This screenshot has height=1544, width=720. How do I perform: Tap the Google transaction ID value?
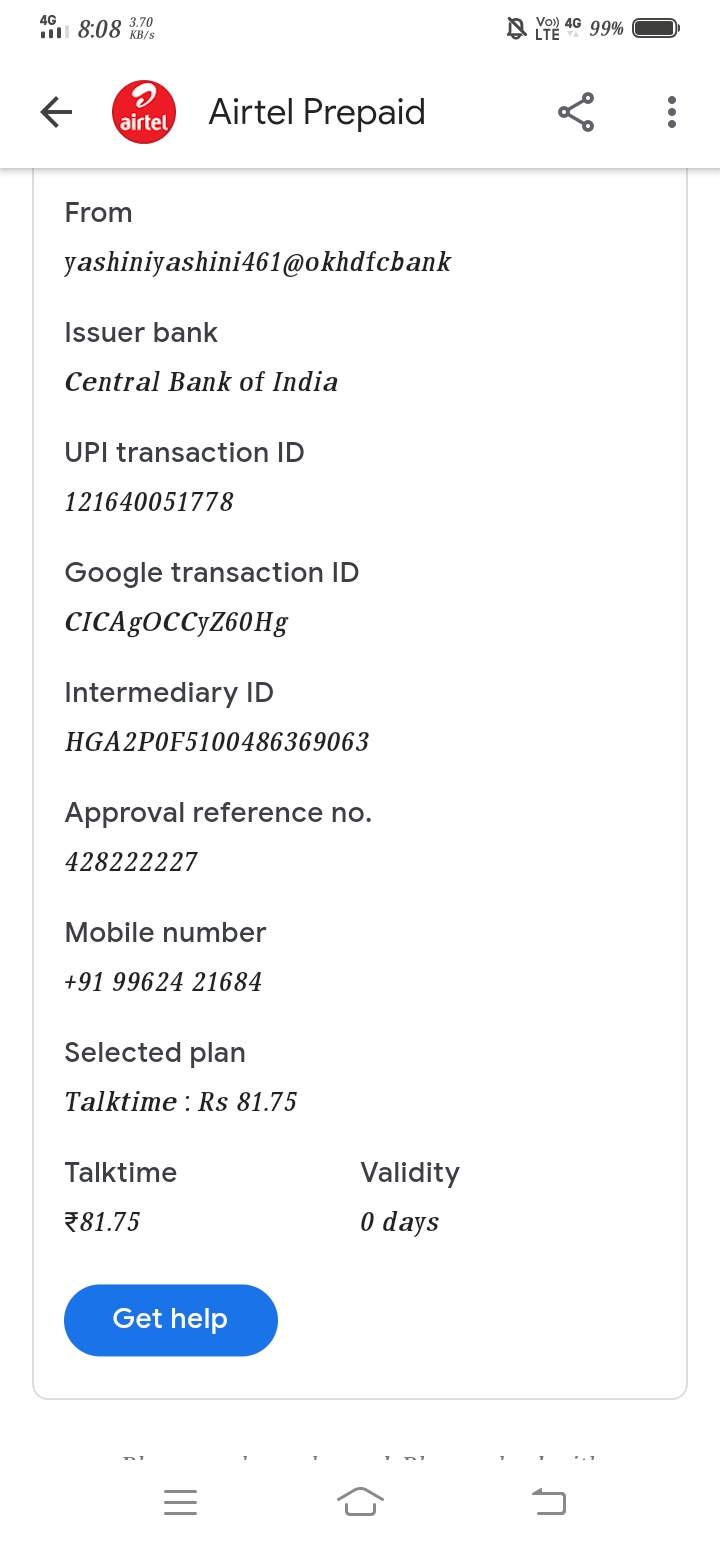pyautogui.click(x=176, y=622)
